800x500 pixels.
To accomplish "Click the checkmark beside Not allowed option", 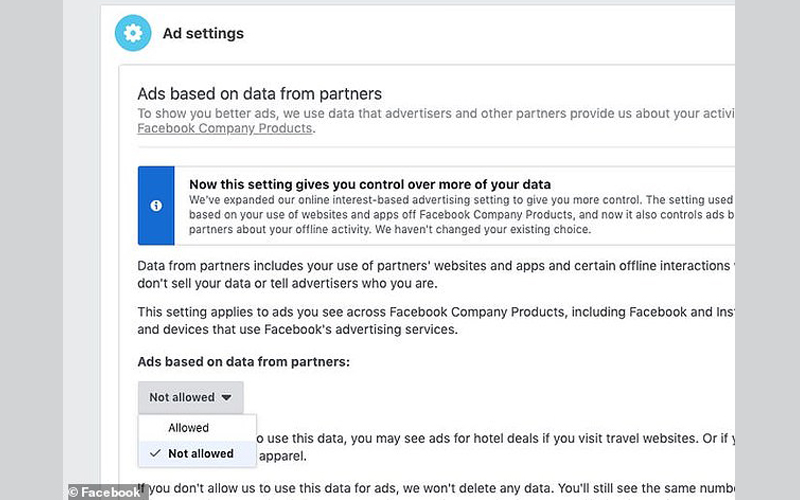I will (154, 453).
